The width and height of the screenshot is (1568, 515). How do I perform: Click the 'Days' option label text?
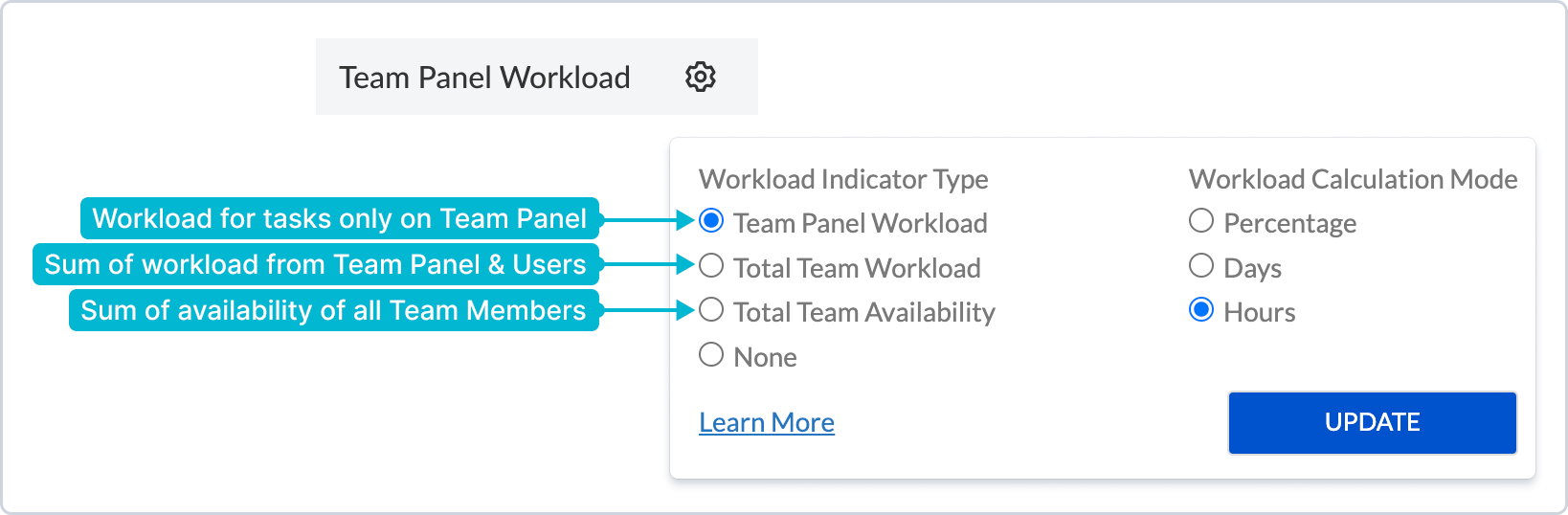[1252, 268]
